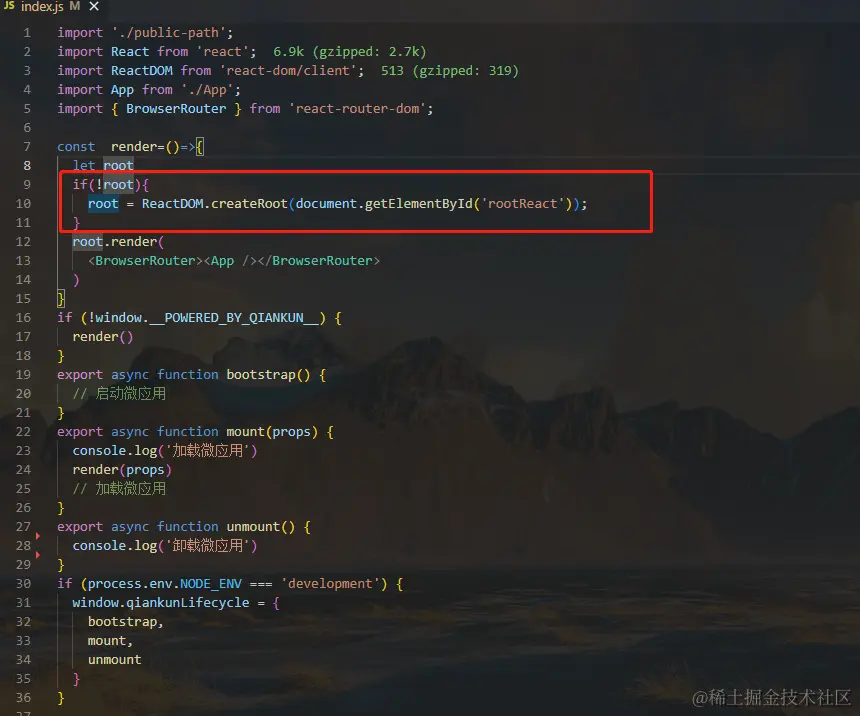Click 'render()' call on line 17
Viewport: 860px width, 716px height.
point(103,337)
